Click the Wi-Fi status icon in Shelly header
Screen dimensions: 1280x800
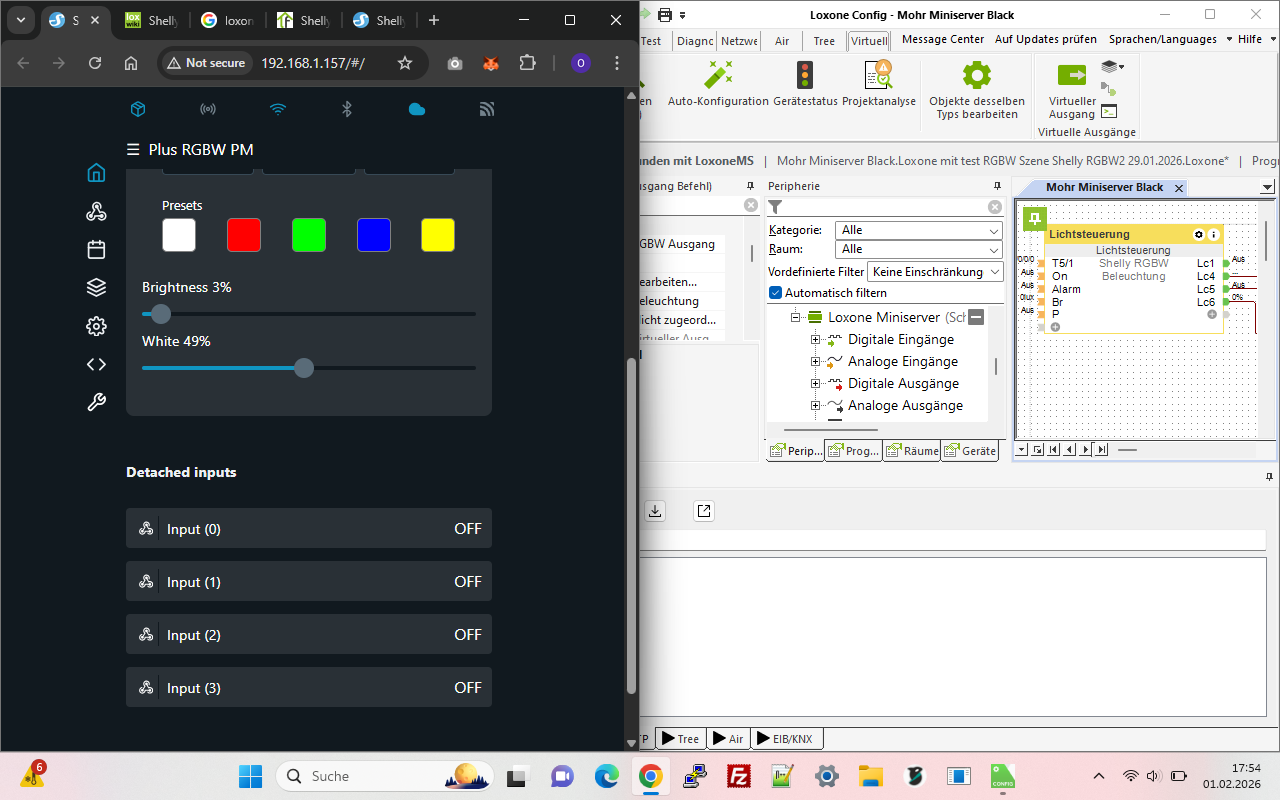[x=278, y=109]
